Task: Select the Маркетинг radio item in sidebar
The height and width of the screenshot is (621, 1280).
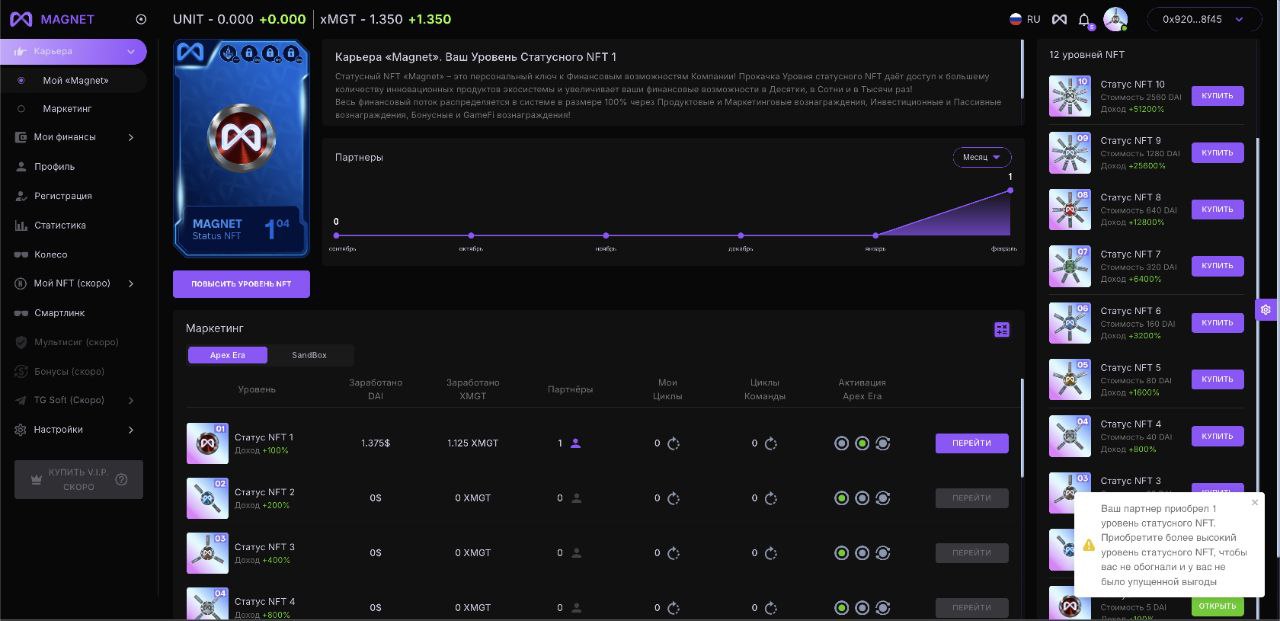Action: (67, 108)
